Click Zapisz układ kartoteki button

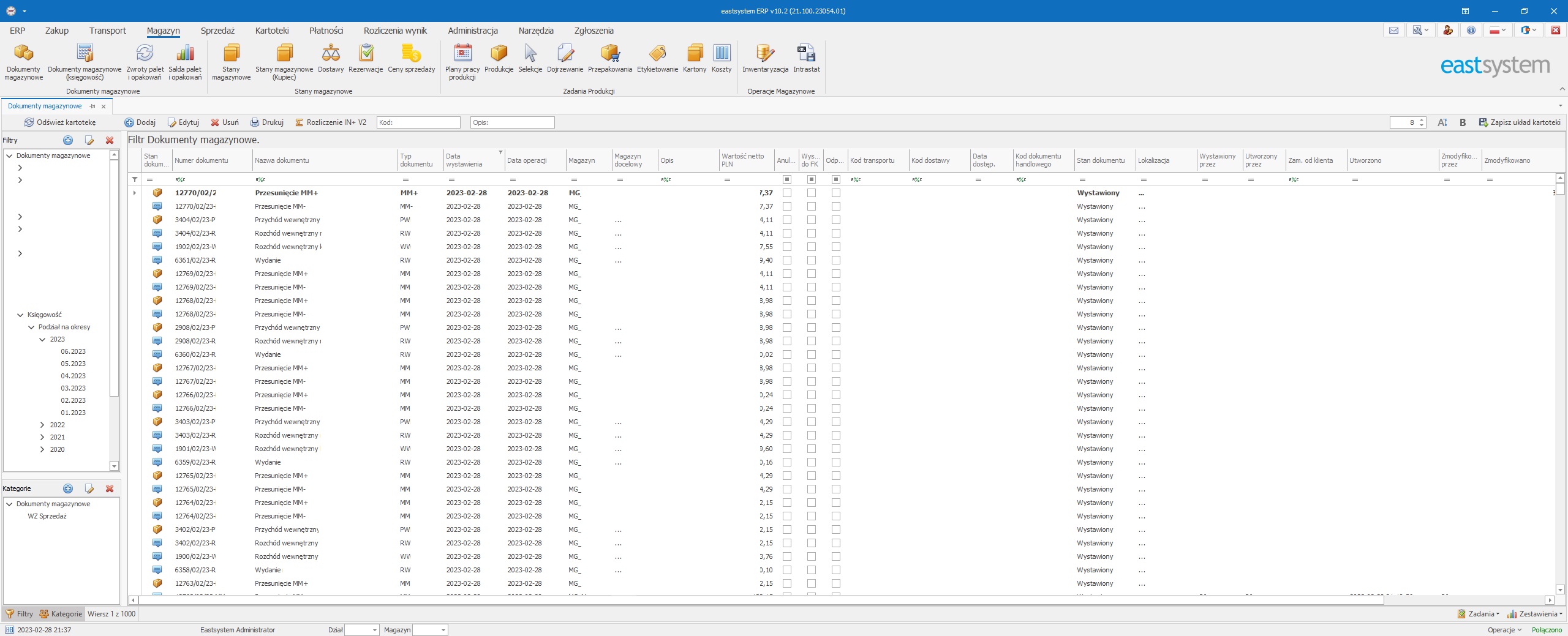click(x=1519, y=122)
